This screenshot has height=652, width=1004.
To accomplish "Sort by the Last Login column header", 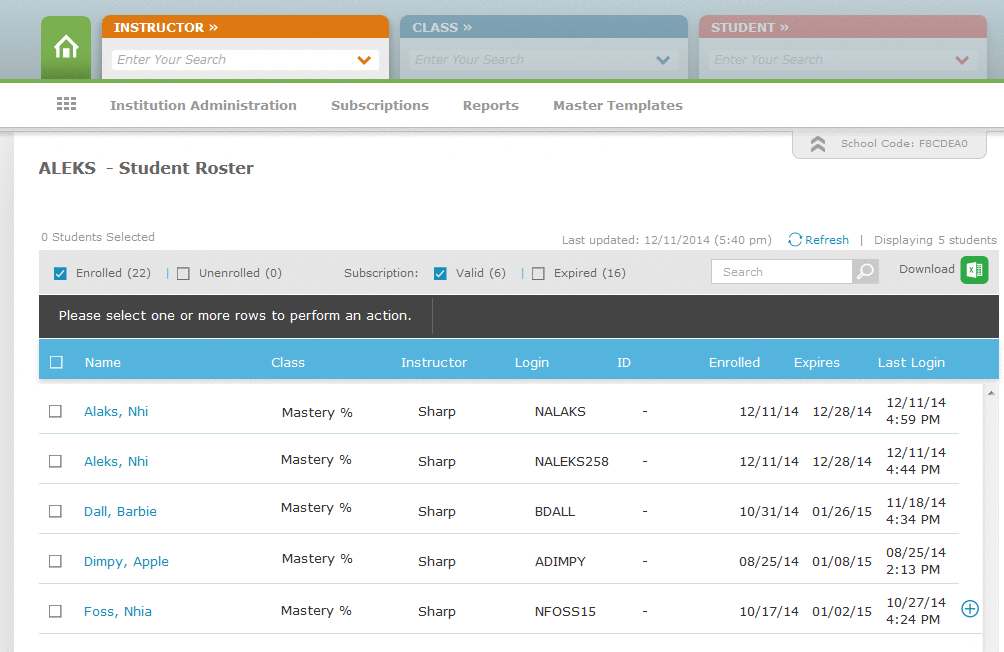I will [x=911, y=363].
